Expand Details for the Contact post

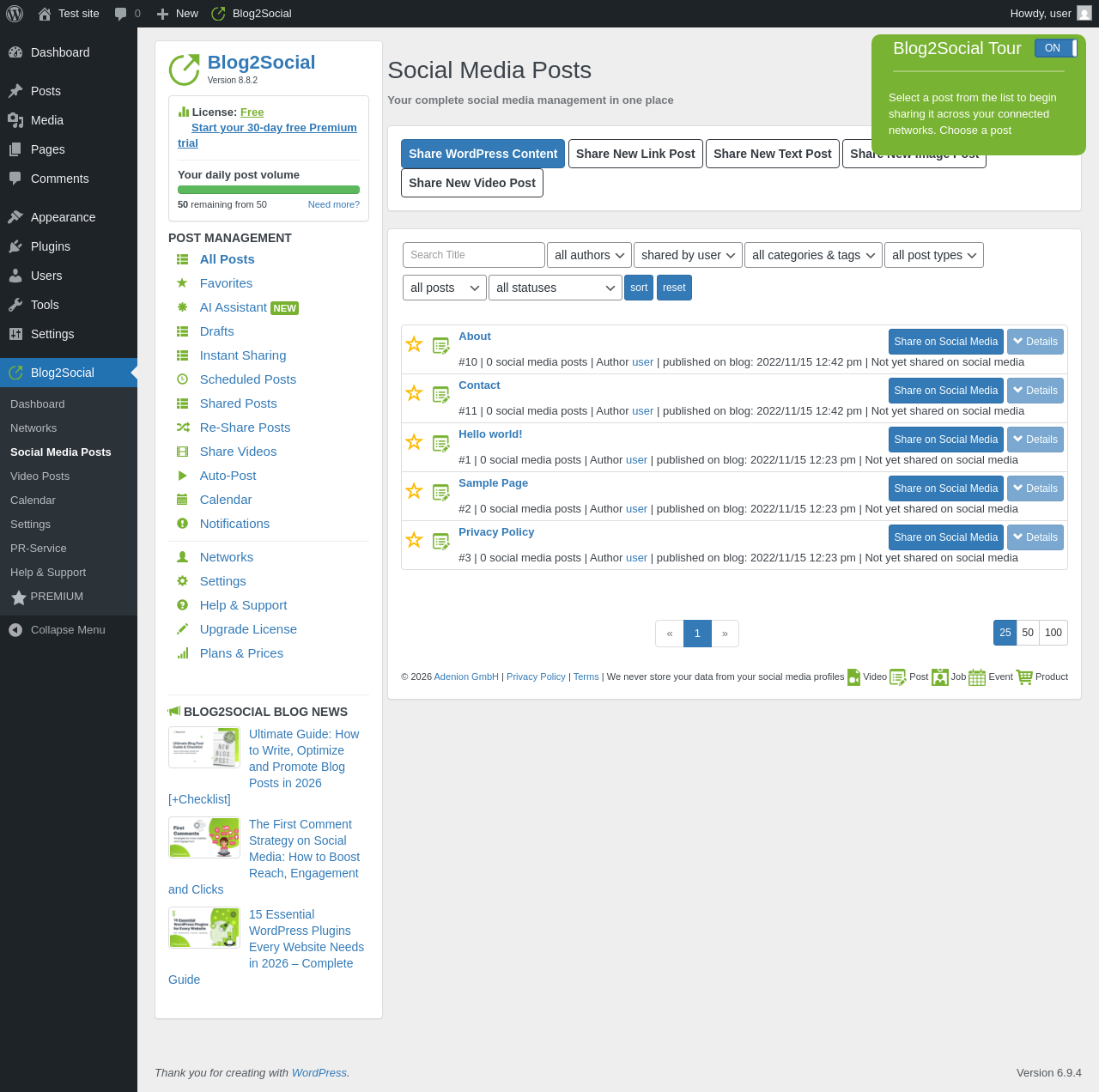point(1035,391)
